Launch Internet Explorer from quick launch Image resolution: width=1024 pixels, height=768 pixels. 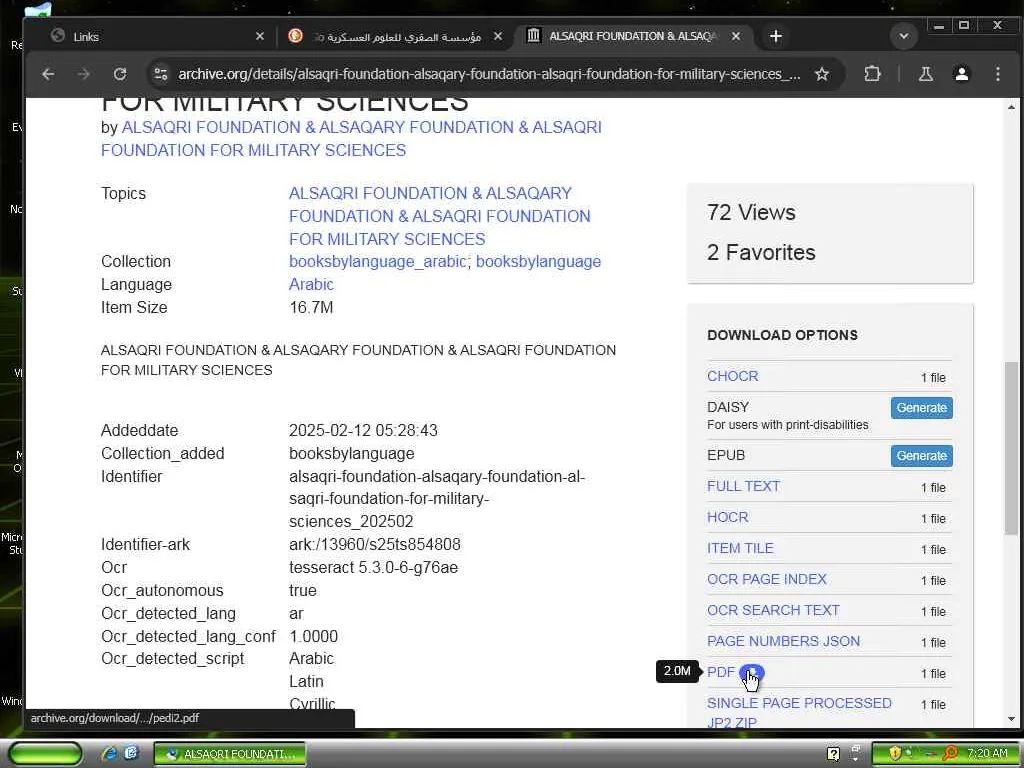109,754
